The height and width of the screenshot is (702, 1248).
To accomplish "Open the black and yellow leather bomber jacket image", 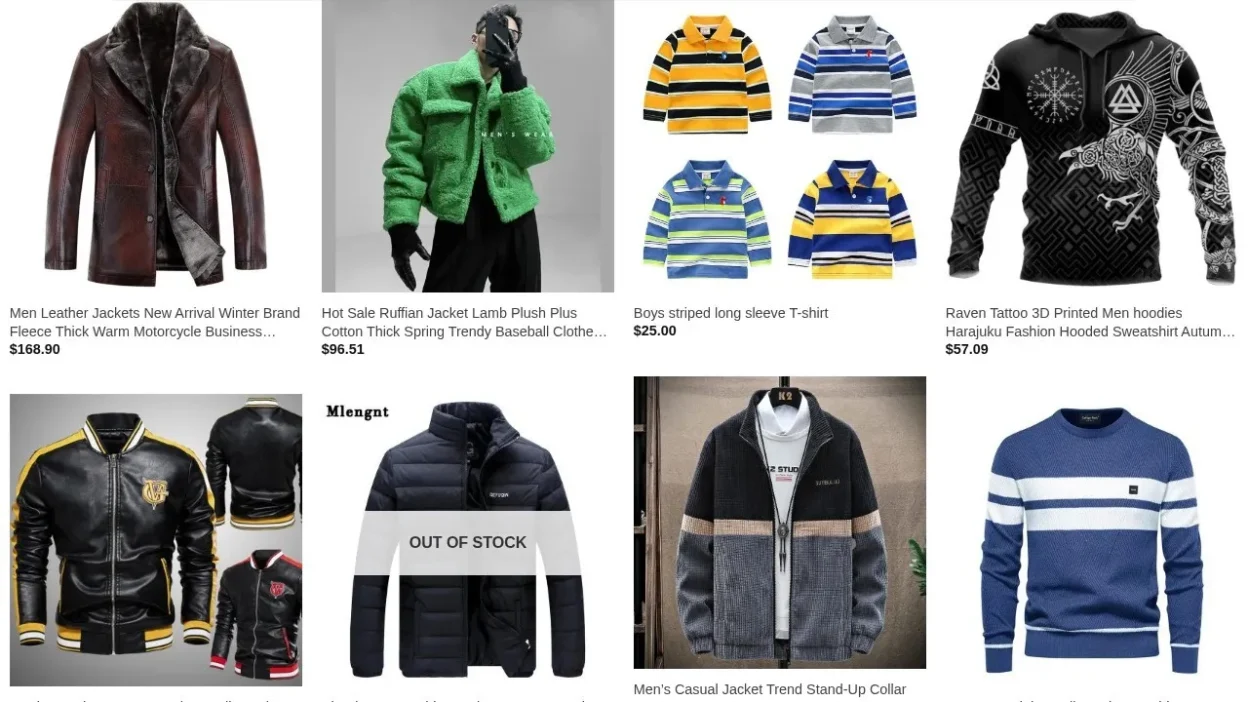I will tap(156, 540).
